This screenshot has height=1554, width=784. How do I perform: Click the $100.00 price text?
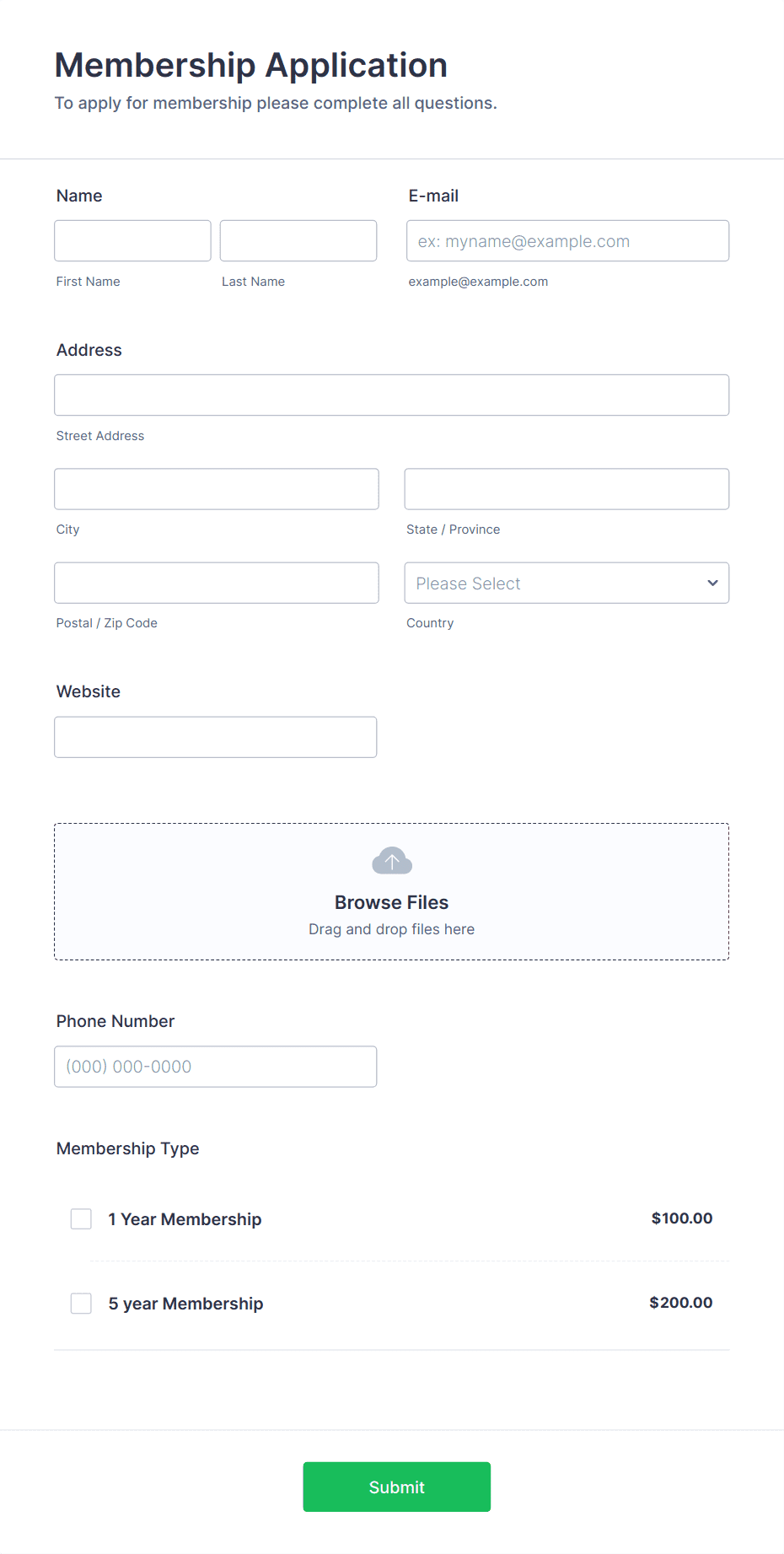point(682,1218)
